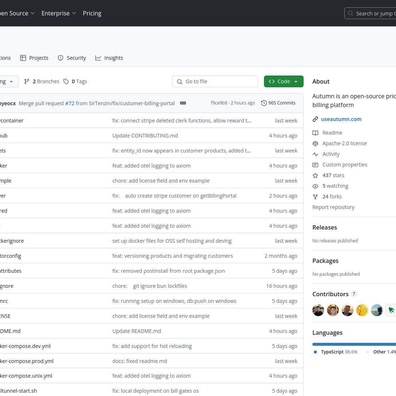Click the star icon beside 437 stars
The width and height of the screenshot is (396, 396).
315,175
